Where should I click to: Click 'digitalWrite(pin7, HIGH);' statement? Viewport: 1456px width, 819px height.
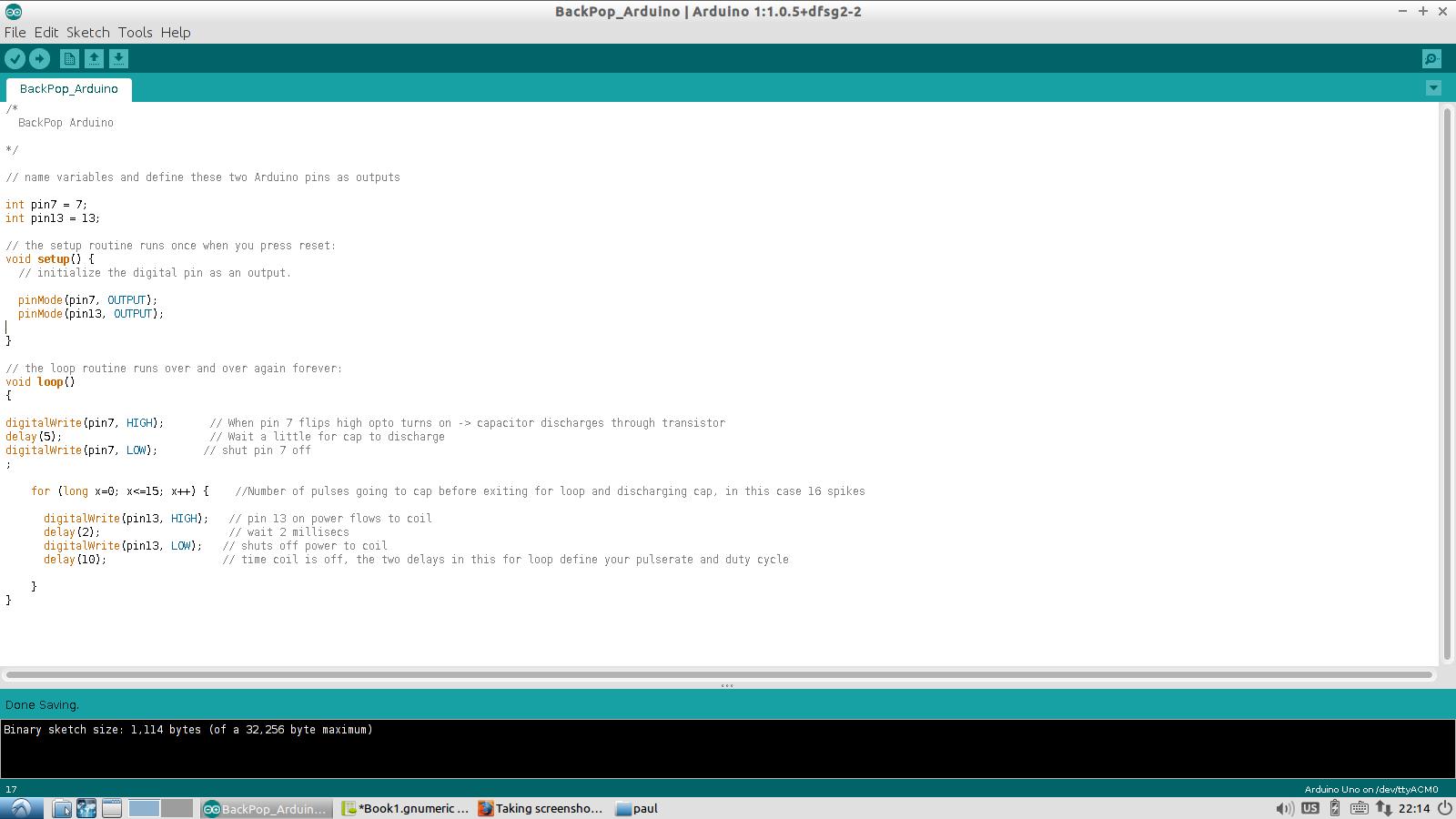[85, 423]
